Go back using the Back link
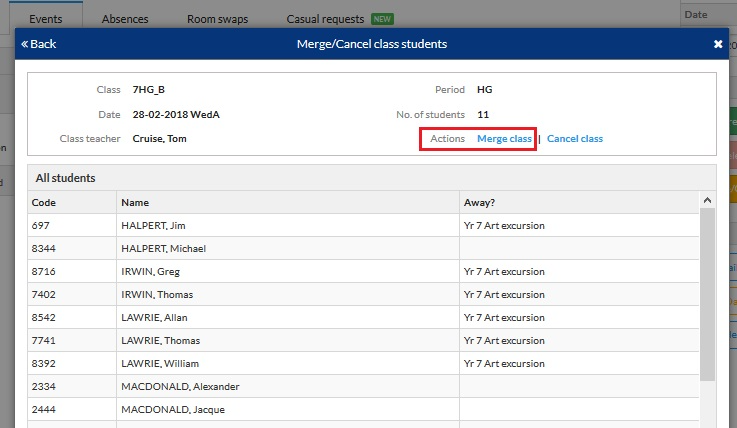The width and height of the screenshot is (737, 428). point(39,44)
